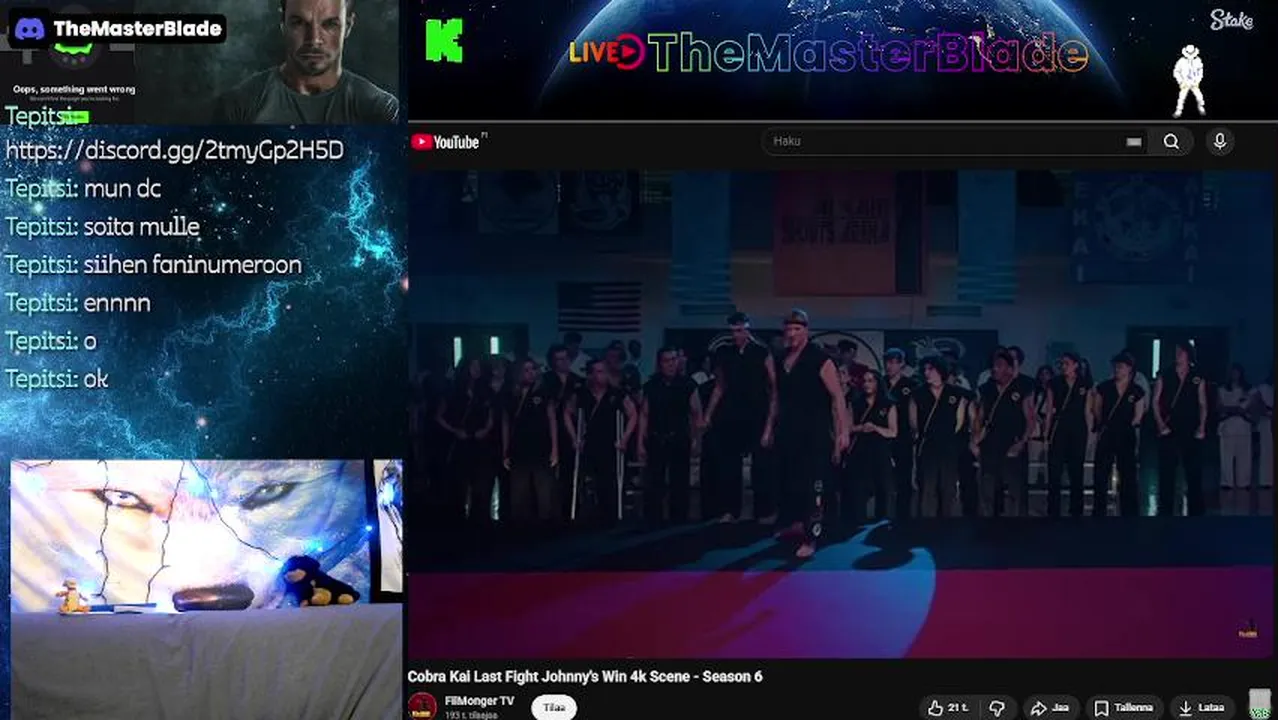Select chat message 'Tepitsi: soita mulle'

point(102,227)
